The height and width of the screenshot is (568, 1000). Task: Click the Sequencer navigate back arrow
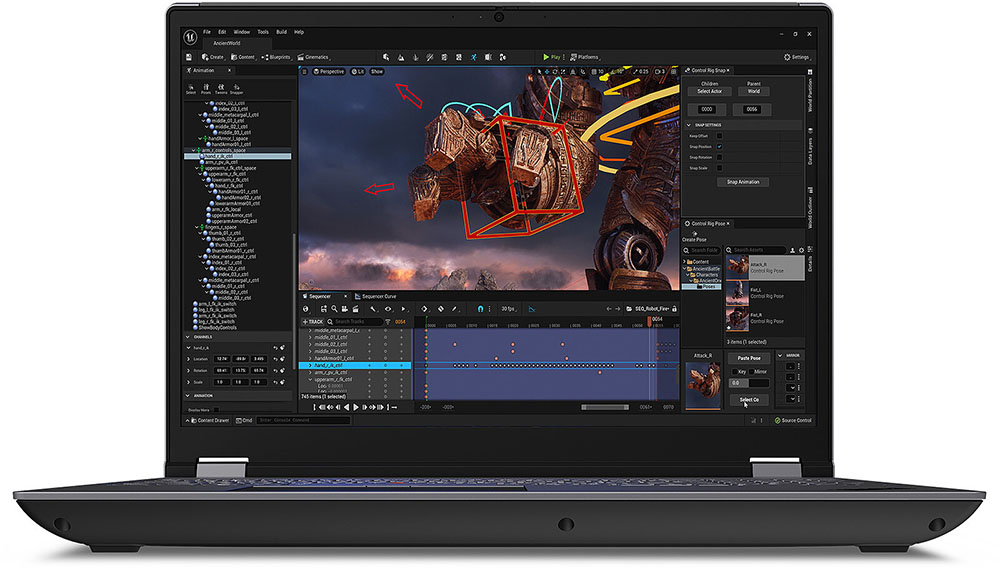click(609, 309)
